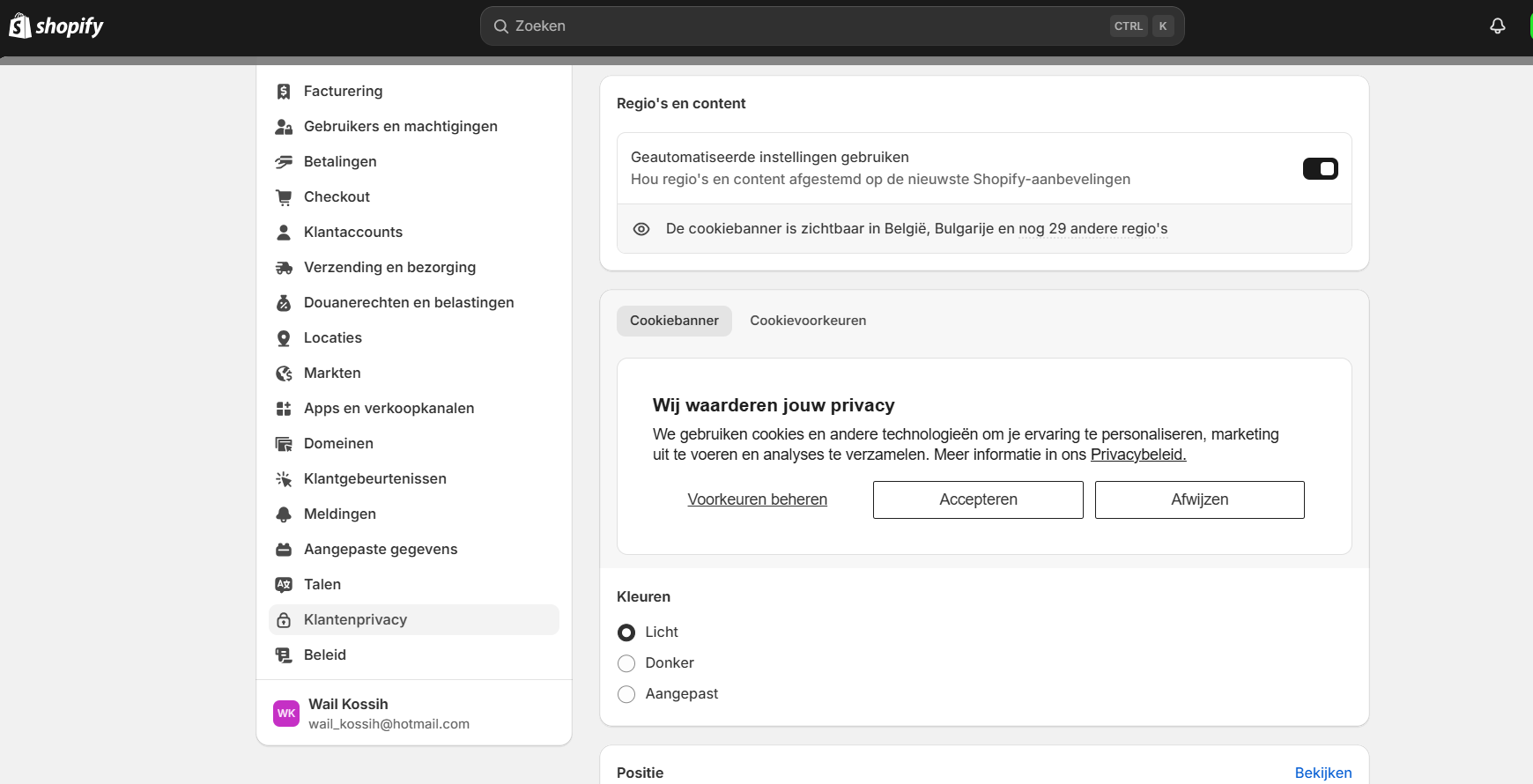The image size is (1533, 784).
Task: Click the Domeinen icon in sidebar
Action: (x=284, y=444)
